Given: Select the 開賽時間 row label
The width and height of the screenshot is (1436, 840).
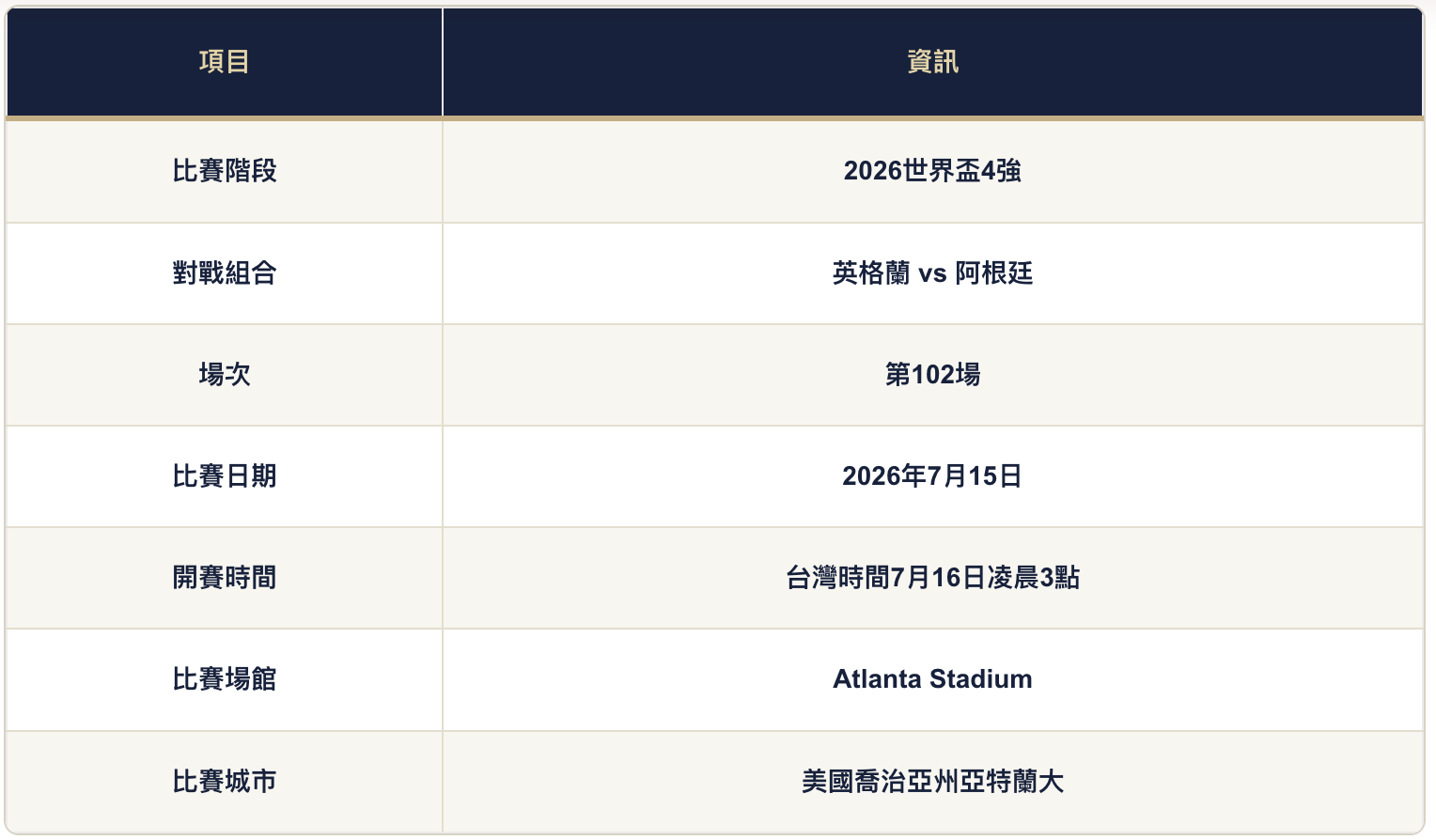Looking at the screenshot, I should [x=224, y=578].
